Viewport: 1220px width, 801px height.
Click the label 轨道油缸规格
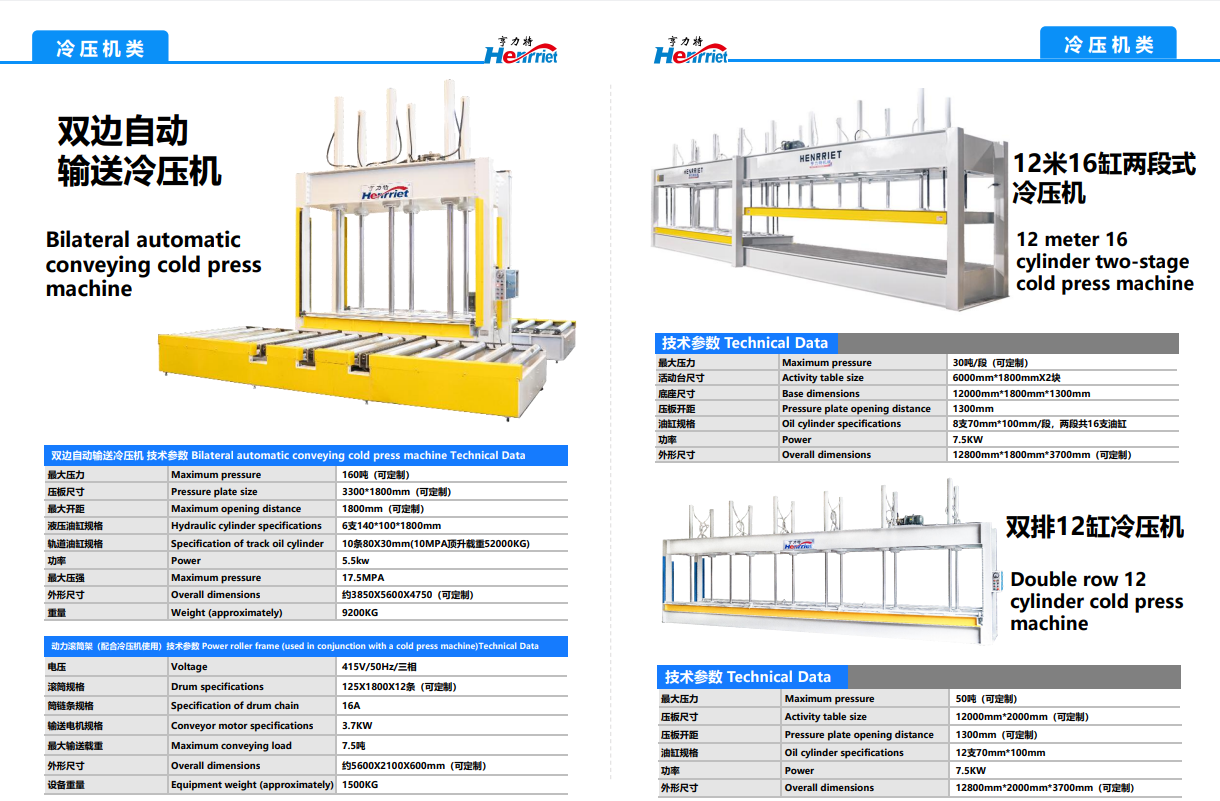click(x=75, y=544)
